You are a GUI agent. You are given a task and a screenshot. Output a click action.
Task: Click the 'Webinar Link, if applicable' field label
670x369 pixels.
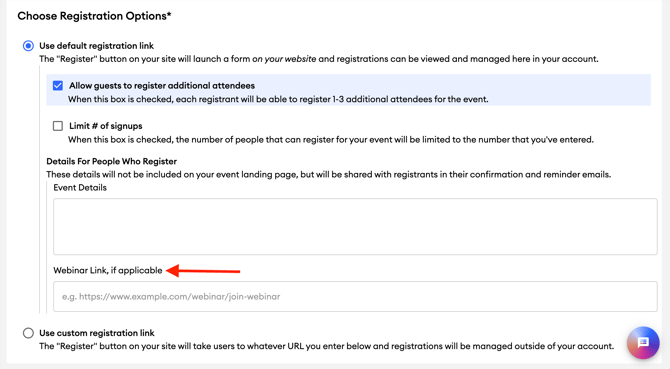(x=108, y=270)
